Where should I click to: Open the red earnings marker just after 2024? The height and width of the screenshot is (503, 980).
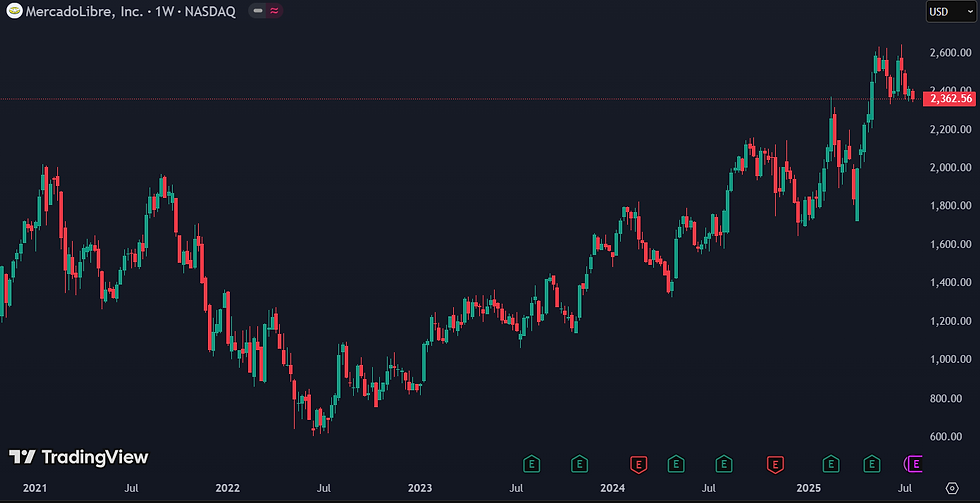[x=638, y=464]
